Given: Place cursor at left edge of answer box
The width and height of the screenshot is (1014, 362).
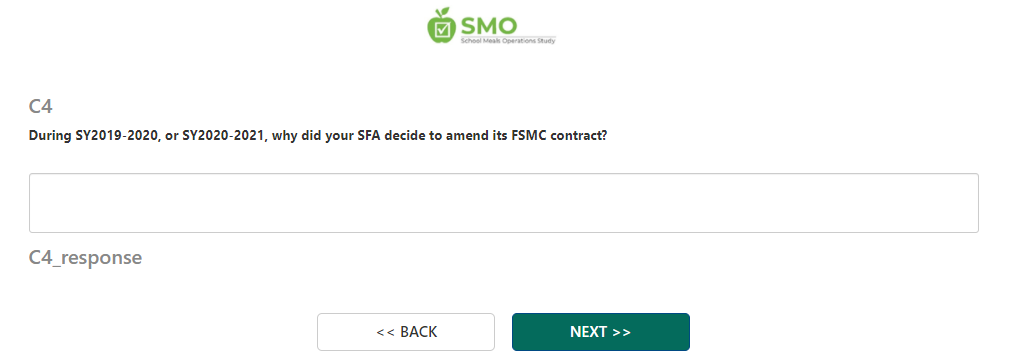Looking at the screenshot, I should (36, 203).
